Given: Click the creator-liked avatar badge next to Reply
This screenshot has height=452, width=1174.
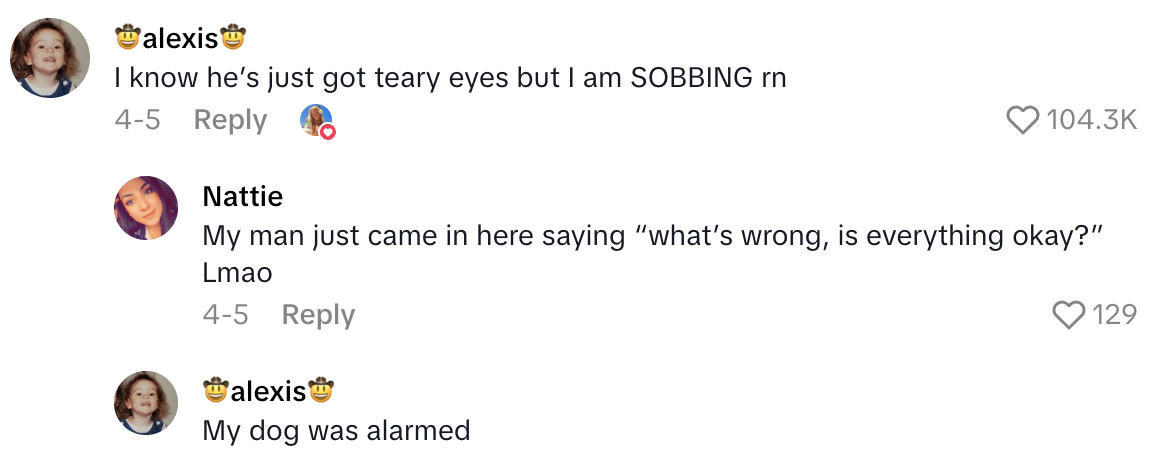Looking at the screenshot, I should point(316,121).
